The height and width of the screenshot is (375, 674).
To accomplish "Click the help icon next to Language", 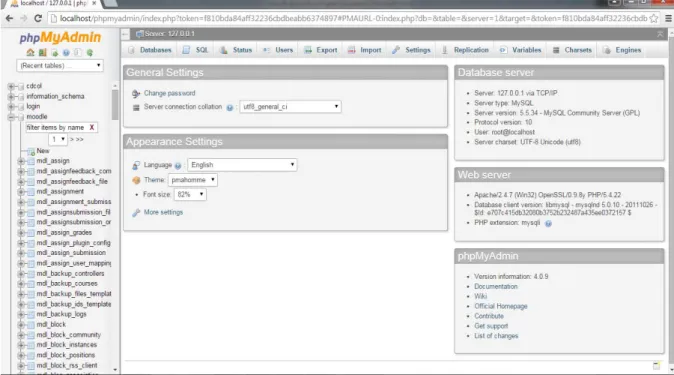I will [178, 166].
